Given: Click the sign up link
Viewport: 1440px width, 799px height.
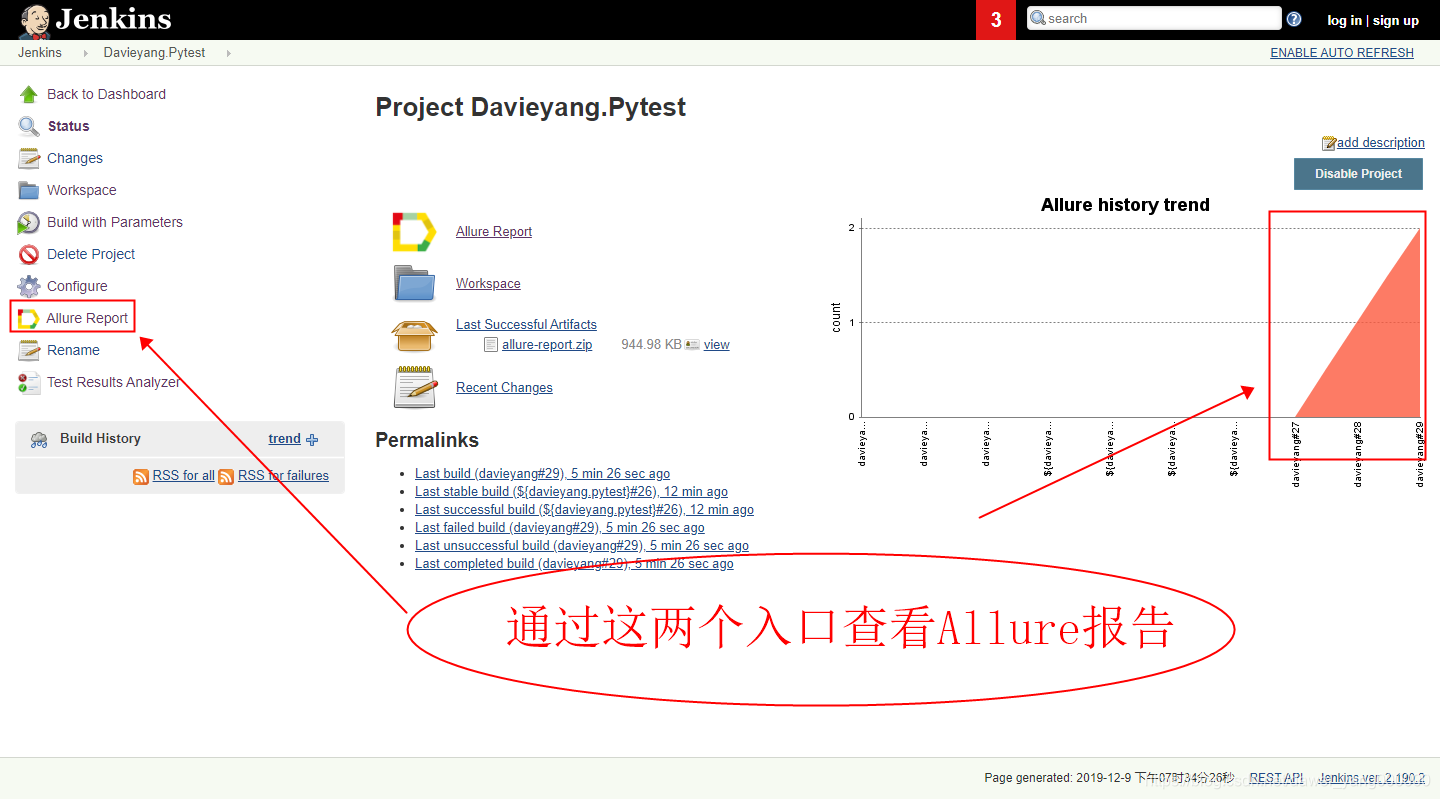Looking at the screenshot, I should coord(1396,20).
